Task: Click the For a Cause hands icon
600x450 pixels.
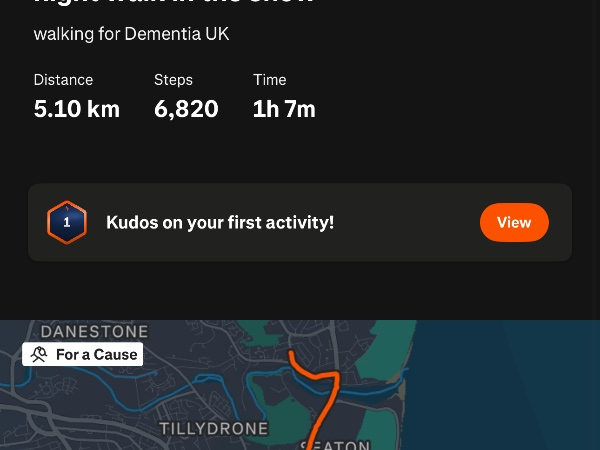Action: coord(39,354)
